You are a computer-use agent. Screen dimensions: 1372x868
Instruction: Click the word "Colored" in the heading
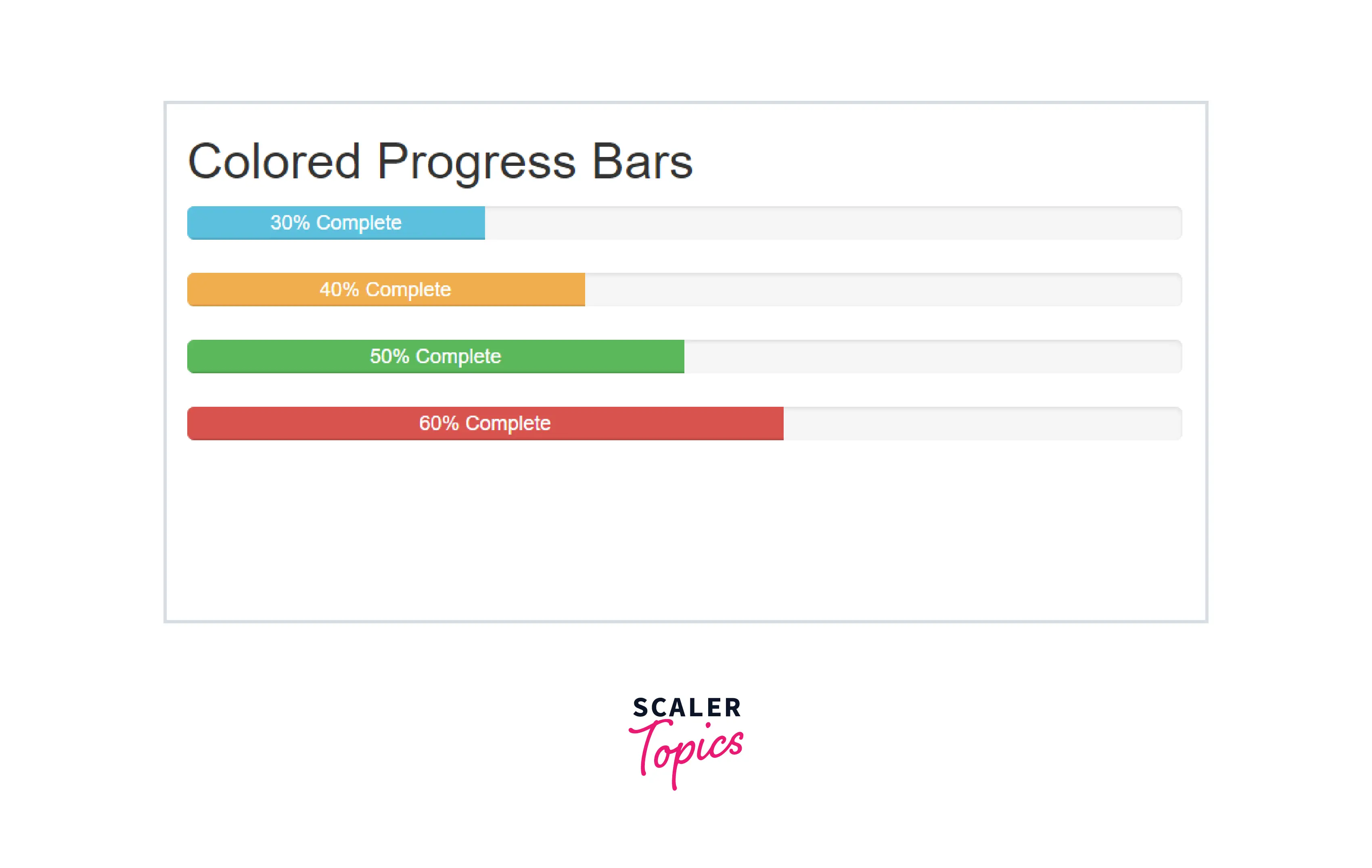click(x=274, y=162)
